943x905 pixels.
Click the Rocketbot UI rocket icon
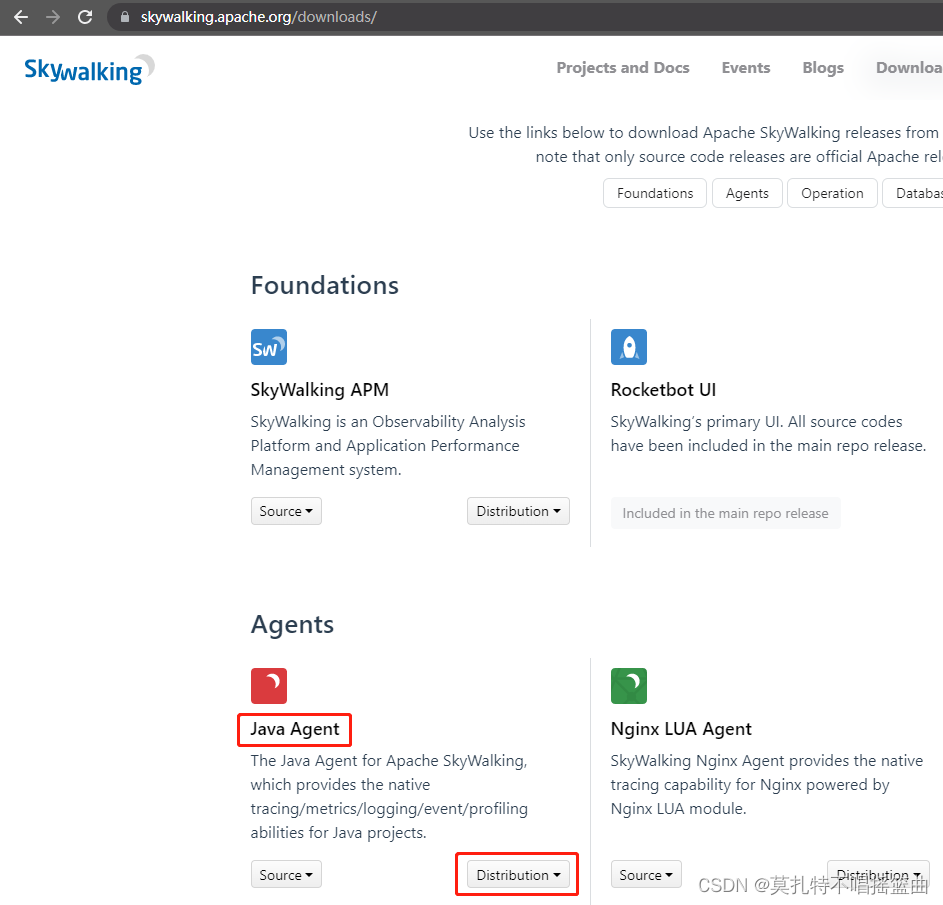point(628,347)
